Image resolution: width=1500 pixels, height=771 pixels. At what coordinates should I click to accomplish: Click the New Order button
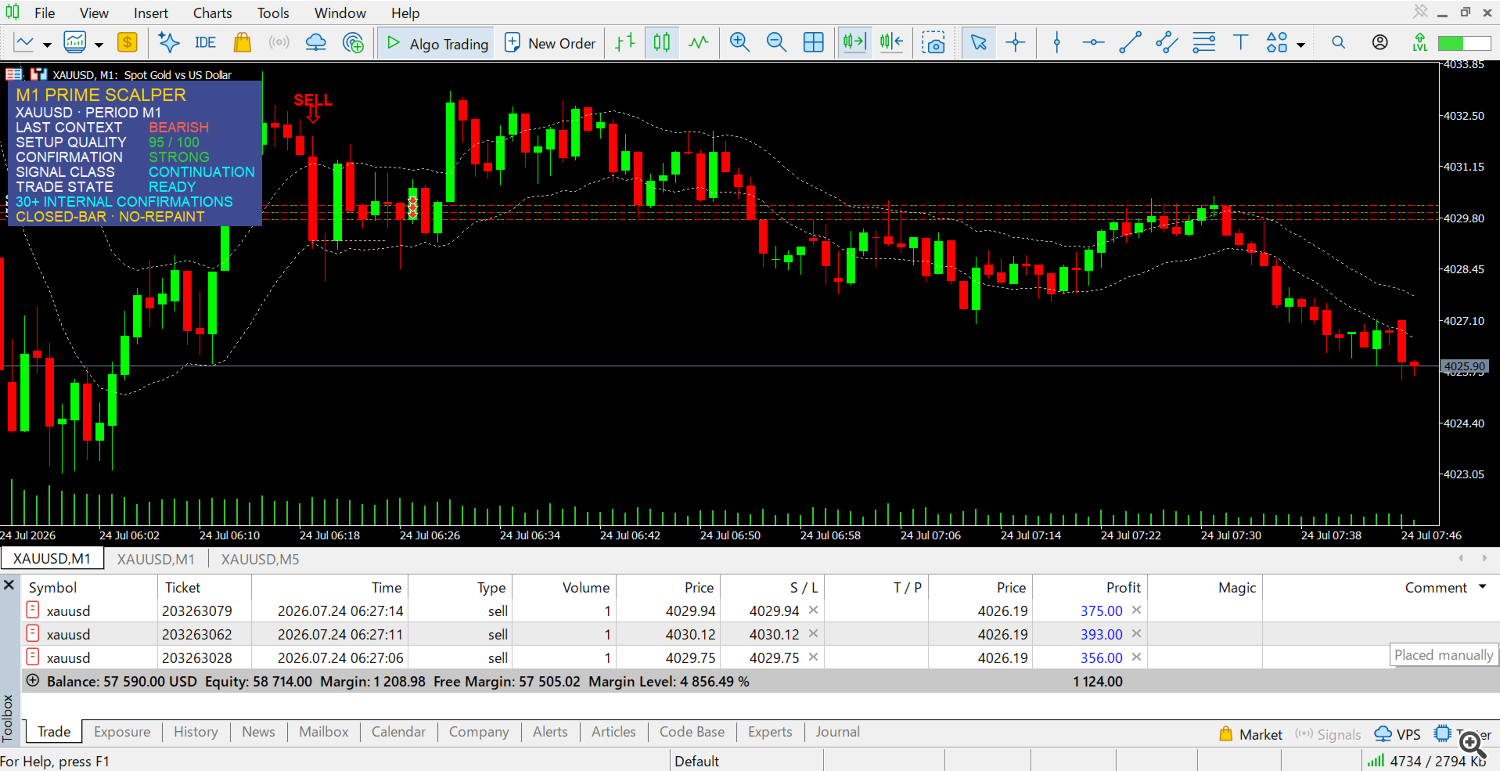pyautogui.click(x=550, y=43)
